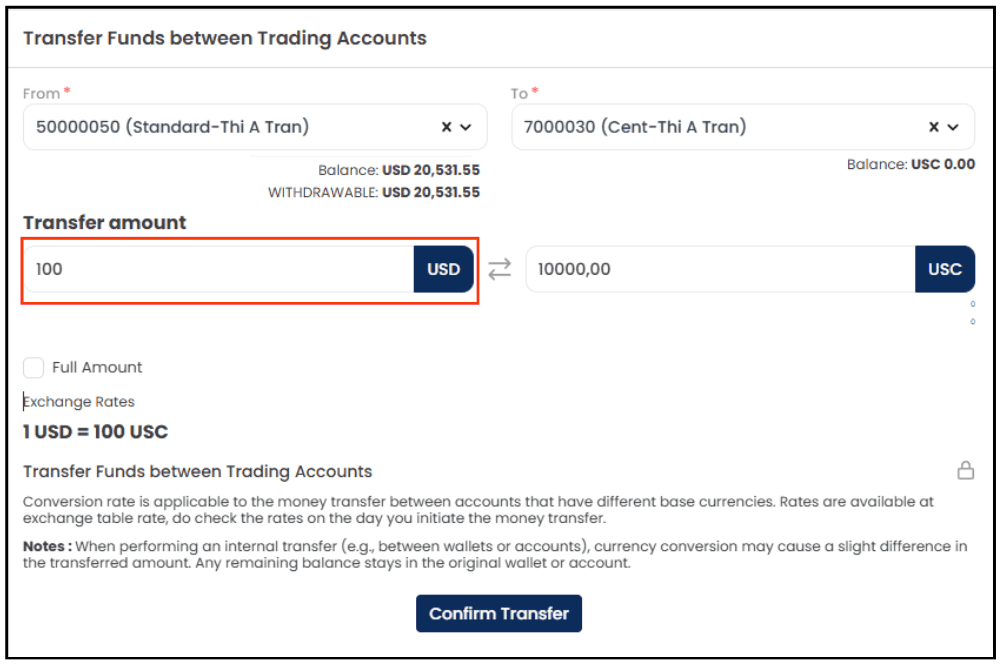The width and height of the screenshot is (1002, 664).
Task: Click the 1 USD = 100 USC rate
Action: point(95,432)
